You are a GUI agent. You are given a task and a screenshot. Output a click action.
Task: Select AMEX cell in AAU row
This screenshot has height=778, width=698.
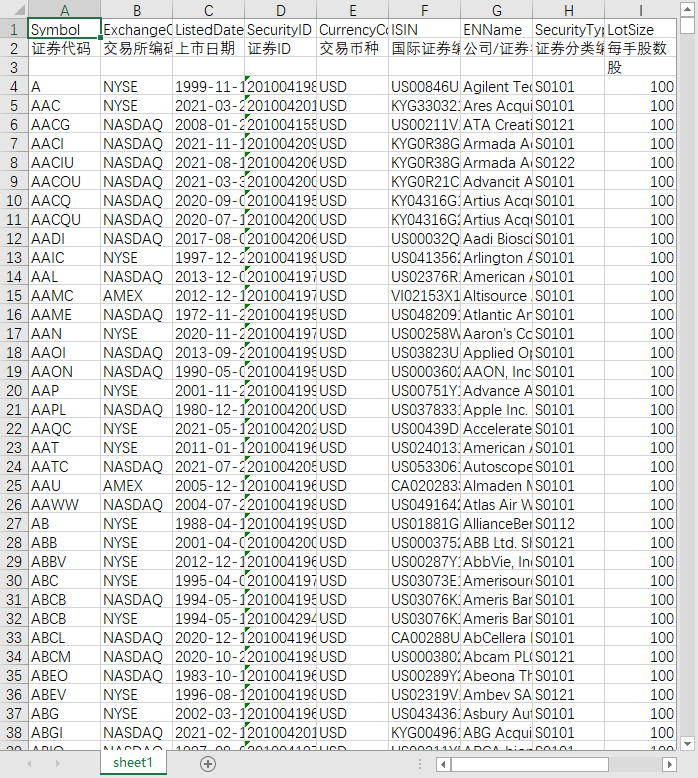coord(136,485)
